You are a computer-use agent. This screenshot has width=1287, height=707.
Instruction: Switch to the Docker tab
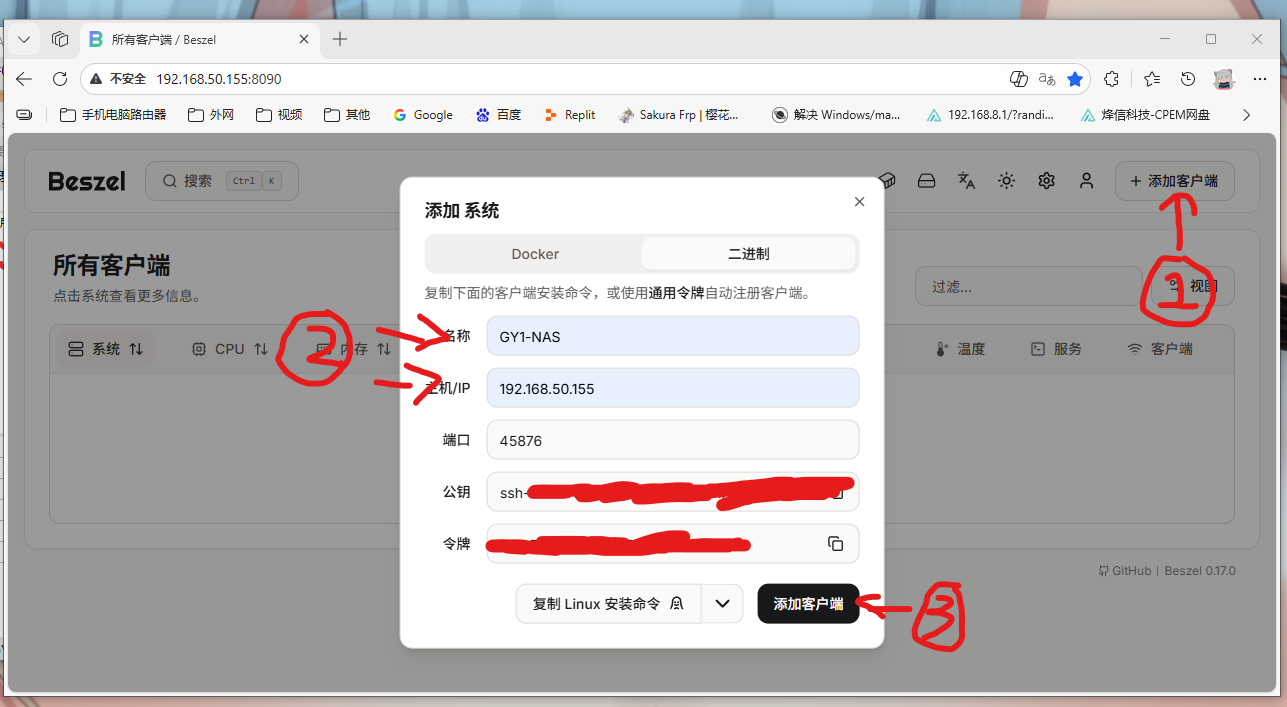(535, 254)
